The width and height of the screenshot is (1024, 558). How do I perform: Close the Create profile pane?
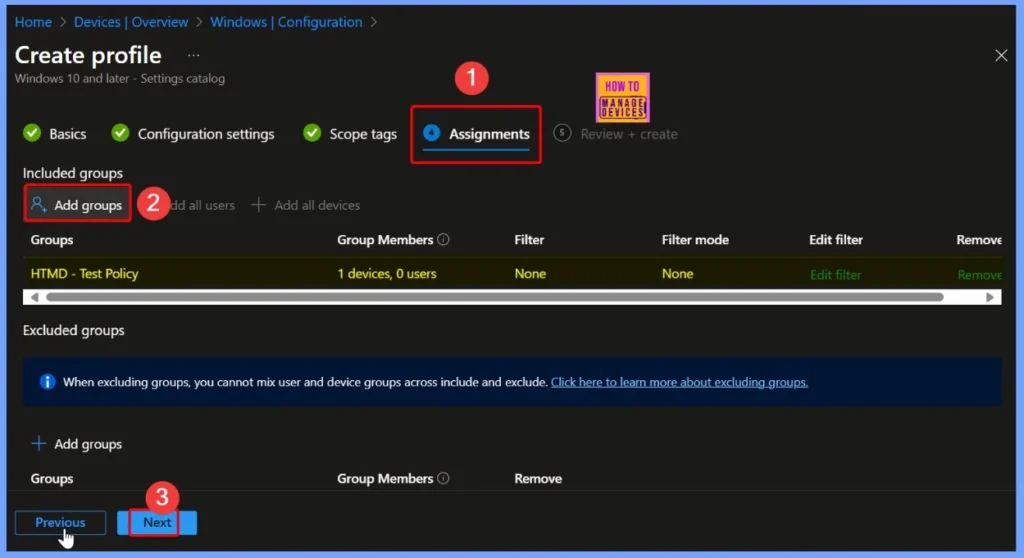click(x=1001, y=56)
